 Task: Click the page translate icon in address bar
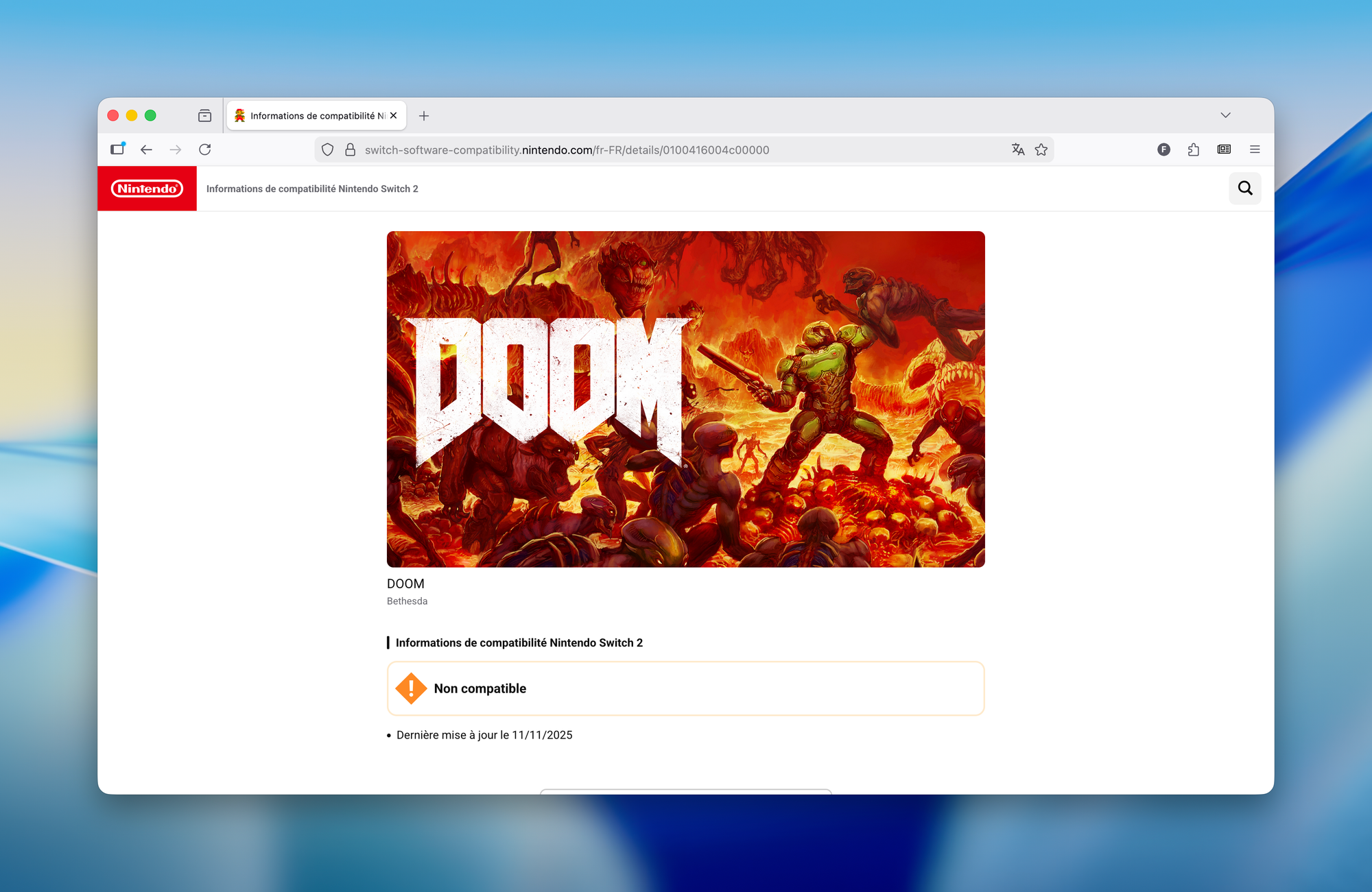pyautogui.click(x=1018, y=149)
